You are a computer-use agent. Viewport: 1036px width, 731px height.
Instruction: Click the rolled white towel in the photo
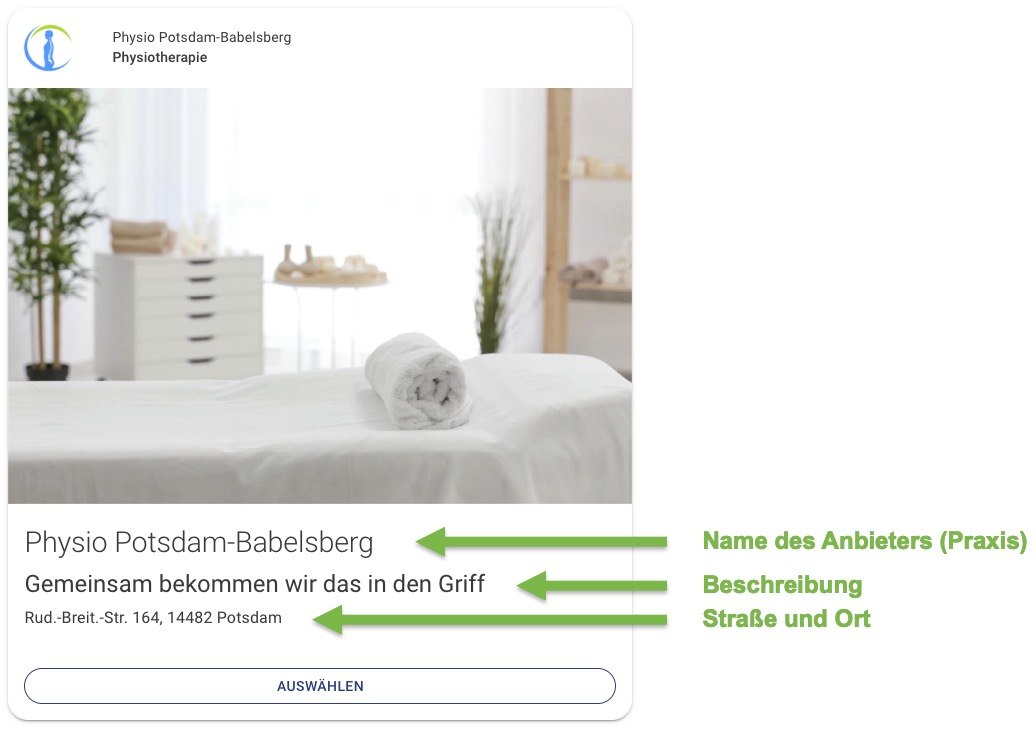[x=418, y=381]
